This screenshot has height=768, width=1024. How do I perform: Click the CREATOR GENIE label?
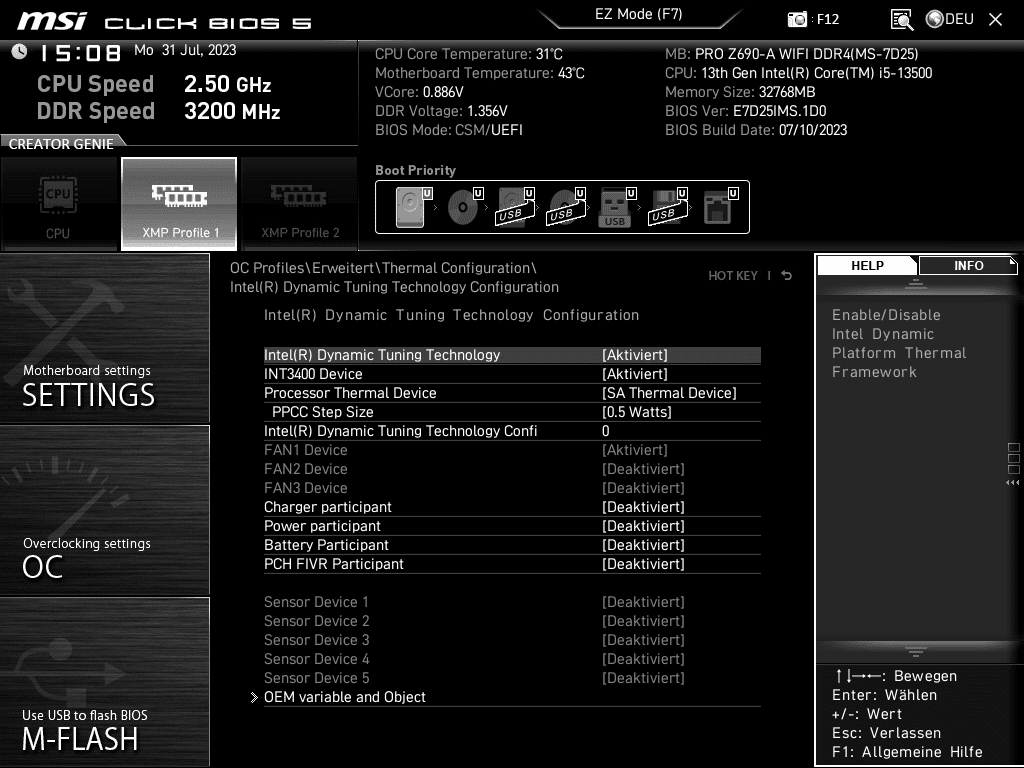(x=61, y=144)
